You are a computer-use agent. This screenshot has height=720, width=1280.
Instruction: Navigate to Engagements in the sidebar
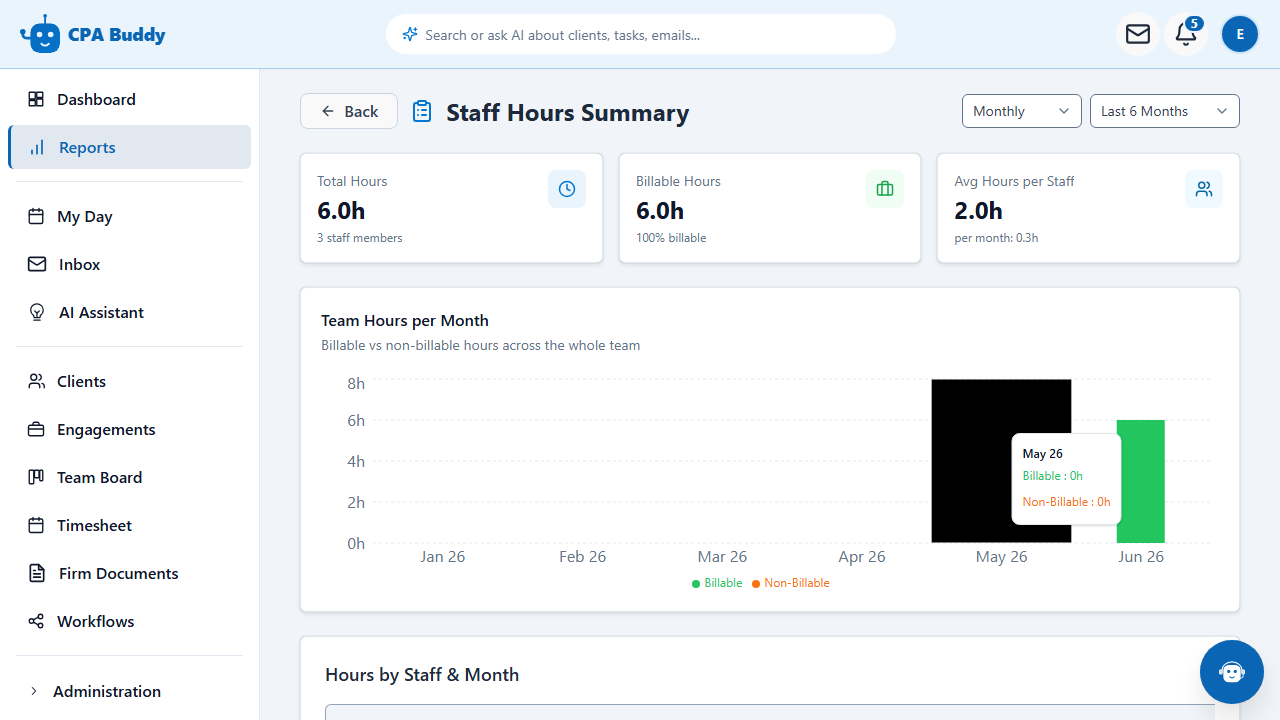click(x=129, y=429)
